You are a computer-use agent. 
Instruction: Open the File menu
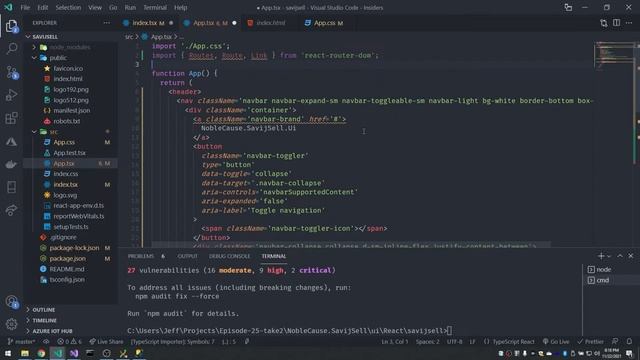[x=25, y=7]
